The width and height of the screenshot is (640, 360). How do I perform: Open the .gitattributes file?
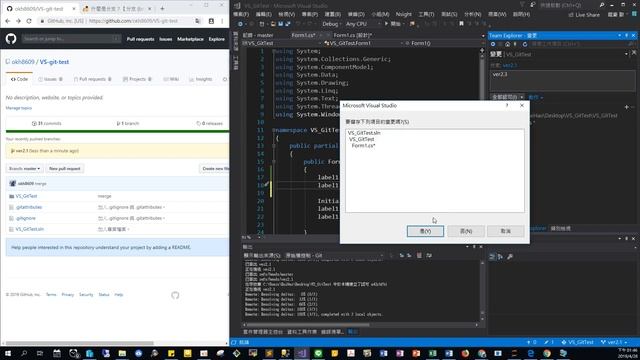point(29,207)
